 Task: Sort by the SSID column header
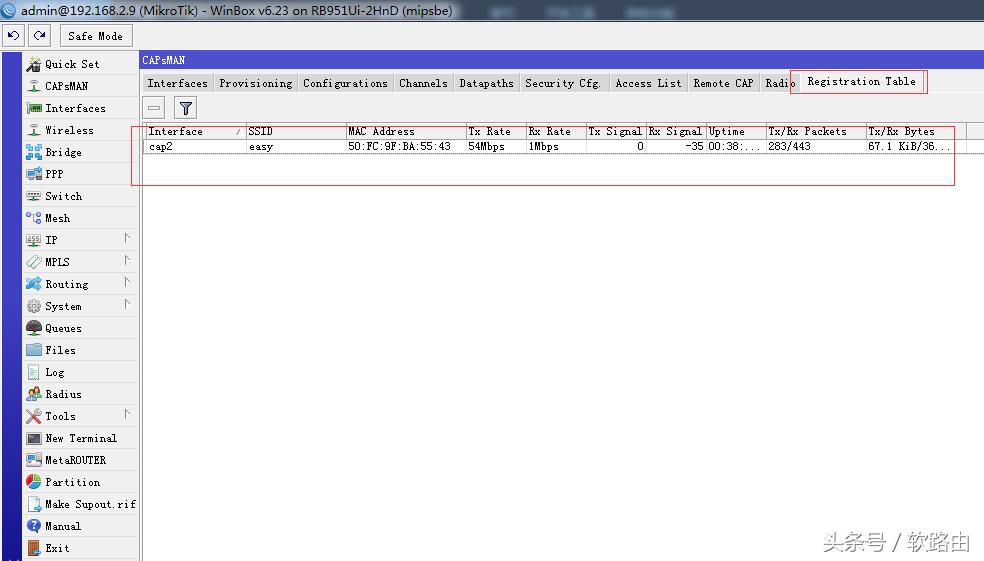tap(296, 131)
